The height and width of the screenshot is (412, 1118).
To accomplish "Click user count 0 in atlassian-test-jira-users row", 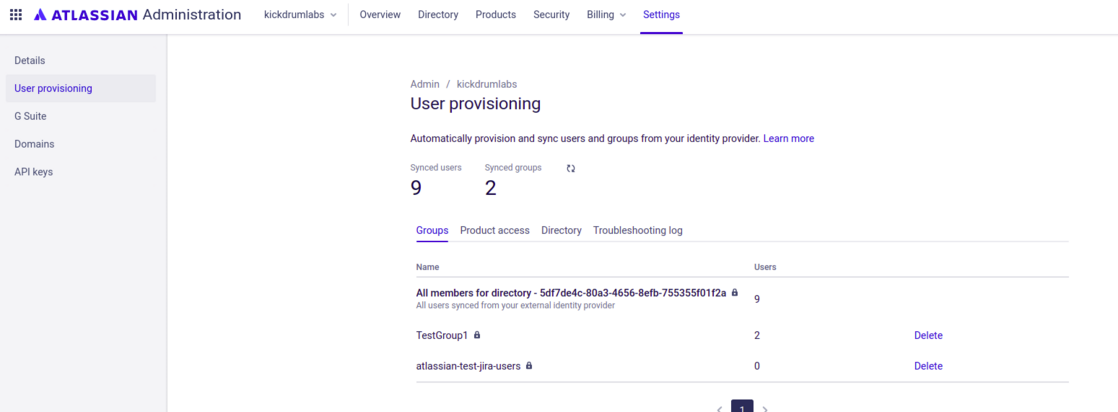I will click(x=757, y=366).
